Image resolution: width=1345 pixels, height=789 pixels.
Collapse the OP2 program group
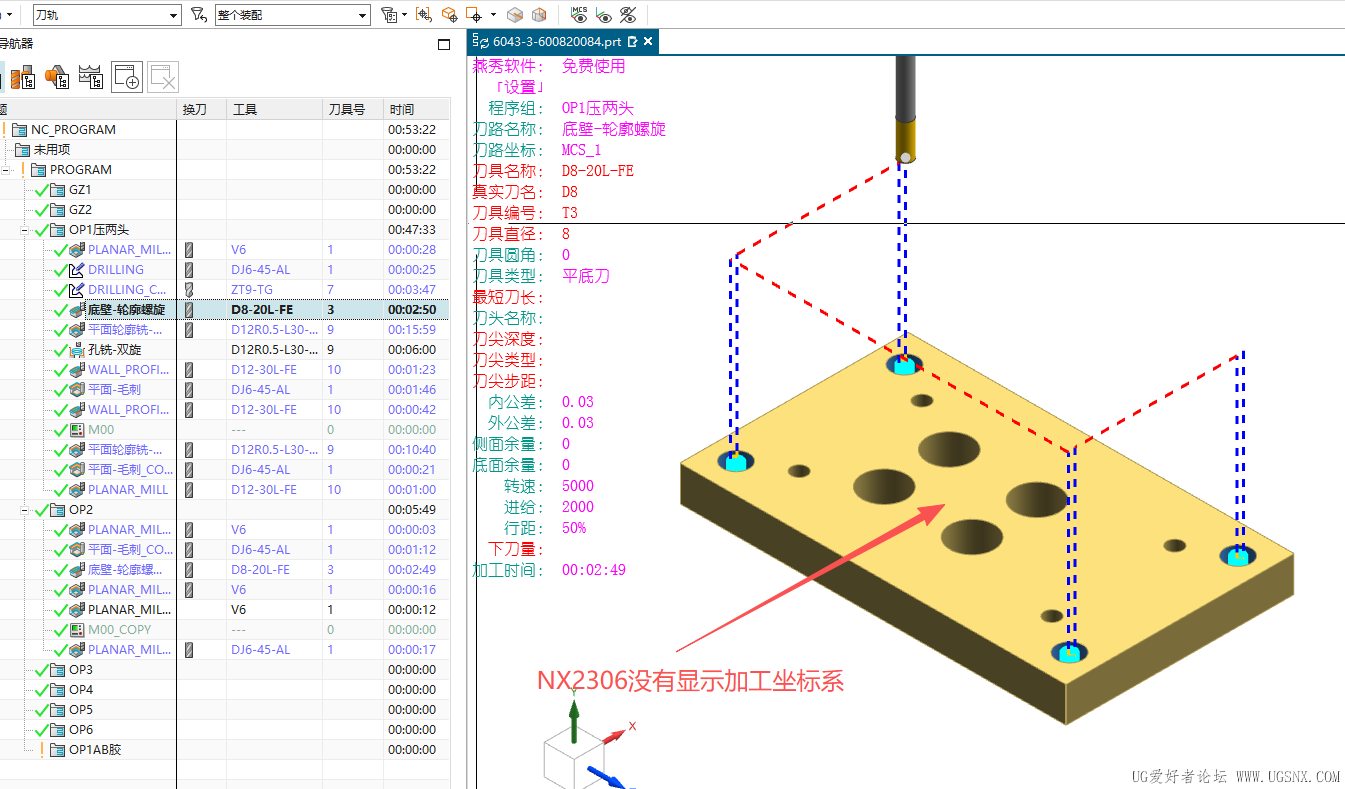(24, 510)
